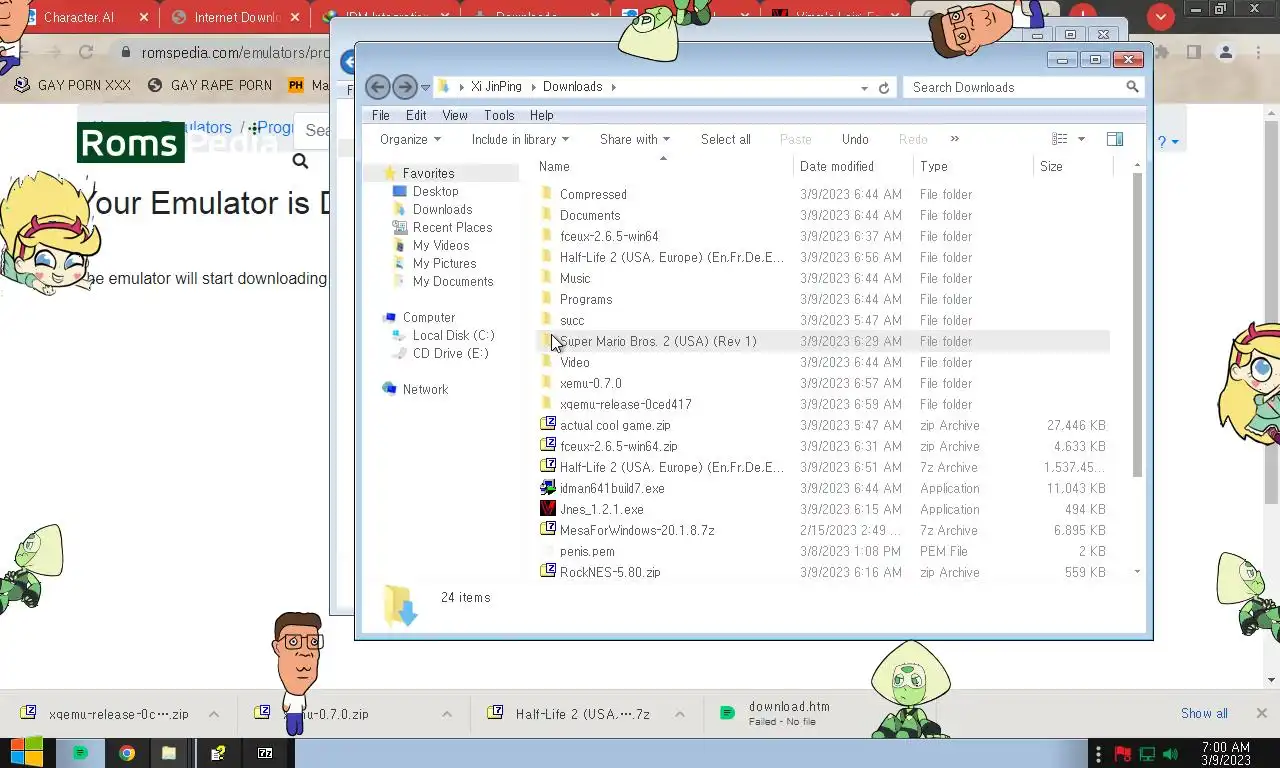Select actual cool game.zip archive icon

coord(547,425)
